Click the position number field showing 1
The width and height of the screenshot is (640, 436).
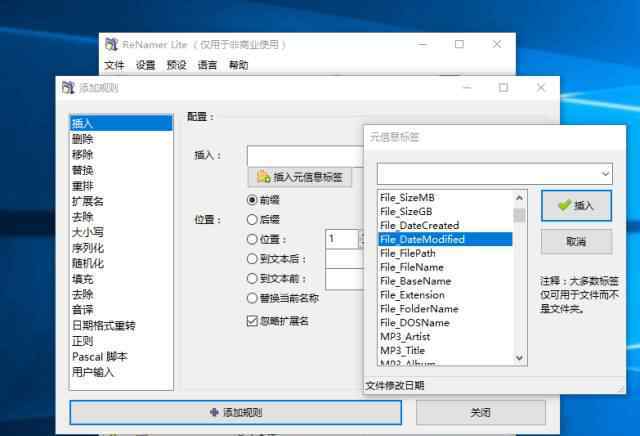[342, 239]
